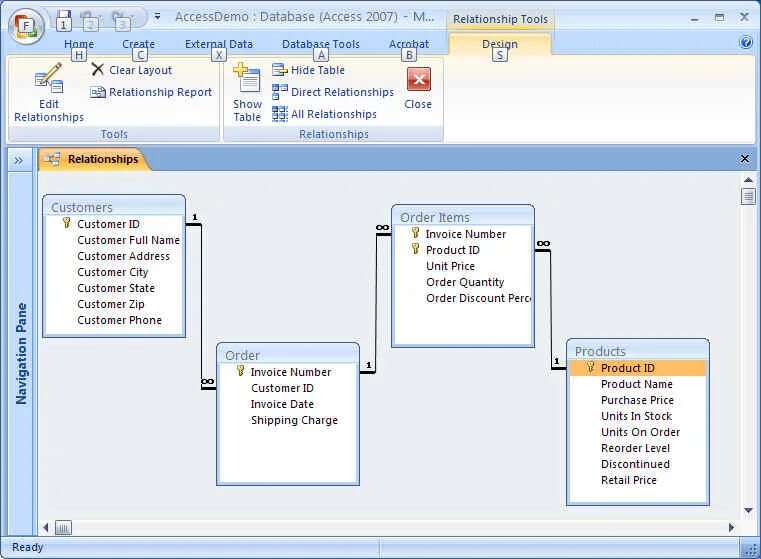Click the Hide Table label
The width and height of the screenshot is (761, 559).
pyautogui.click(x=318, y=70)
